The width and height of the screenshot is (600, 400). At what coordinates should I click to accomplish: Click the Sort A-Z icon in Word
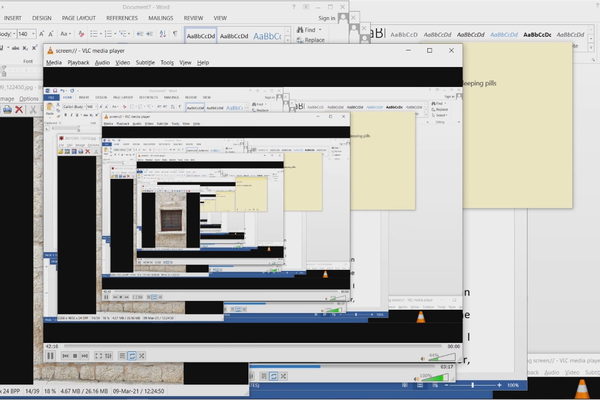[163, 34]
